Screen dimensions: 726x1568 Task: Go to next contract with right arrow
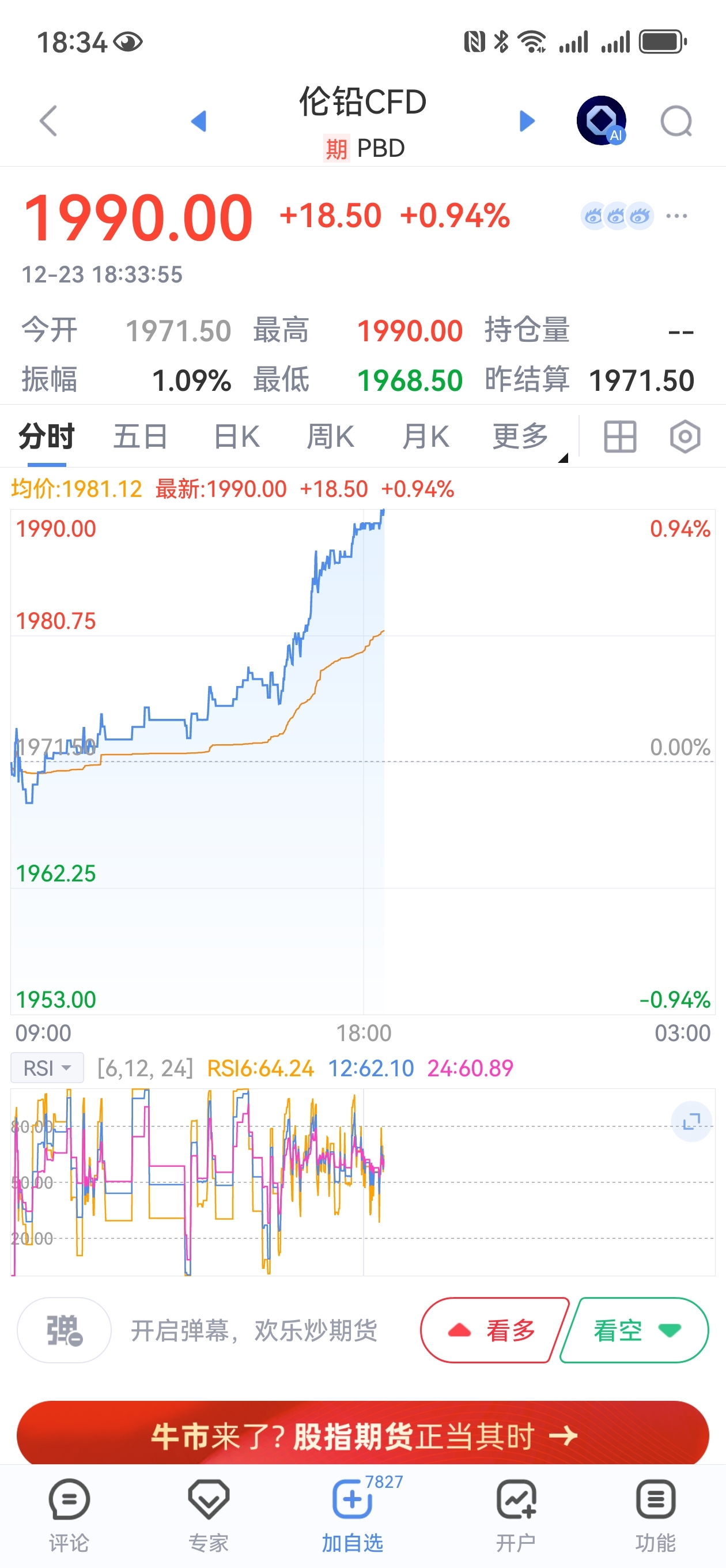(x=527, y=120)
